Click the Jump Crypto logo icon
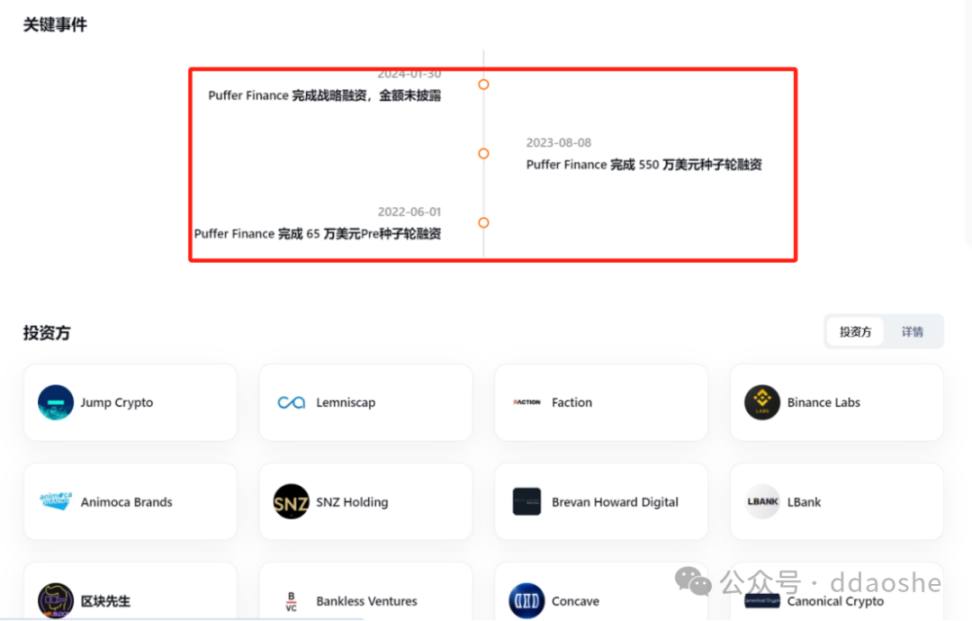 [56, 402]
